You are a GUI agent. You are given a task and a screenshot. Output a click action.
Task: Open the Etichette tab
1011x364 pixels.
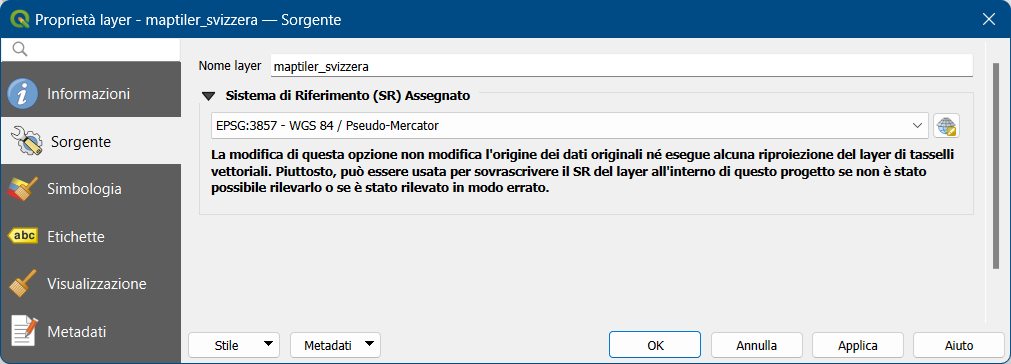[90, 236]
